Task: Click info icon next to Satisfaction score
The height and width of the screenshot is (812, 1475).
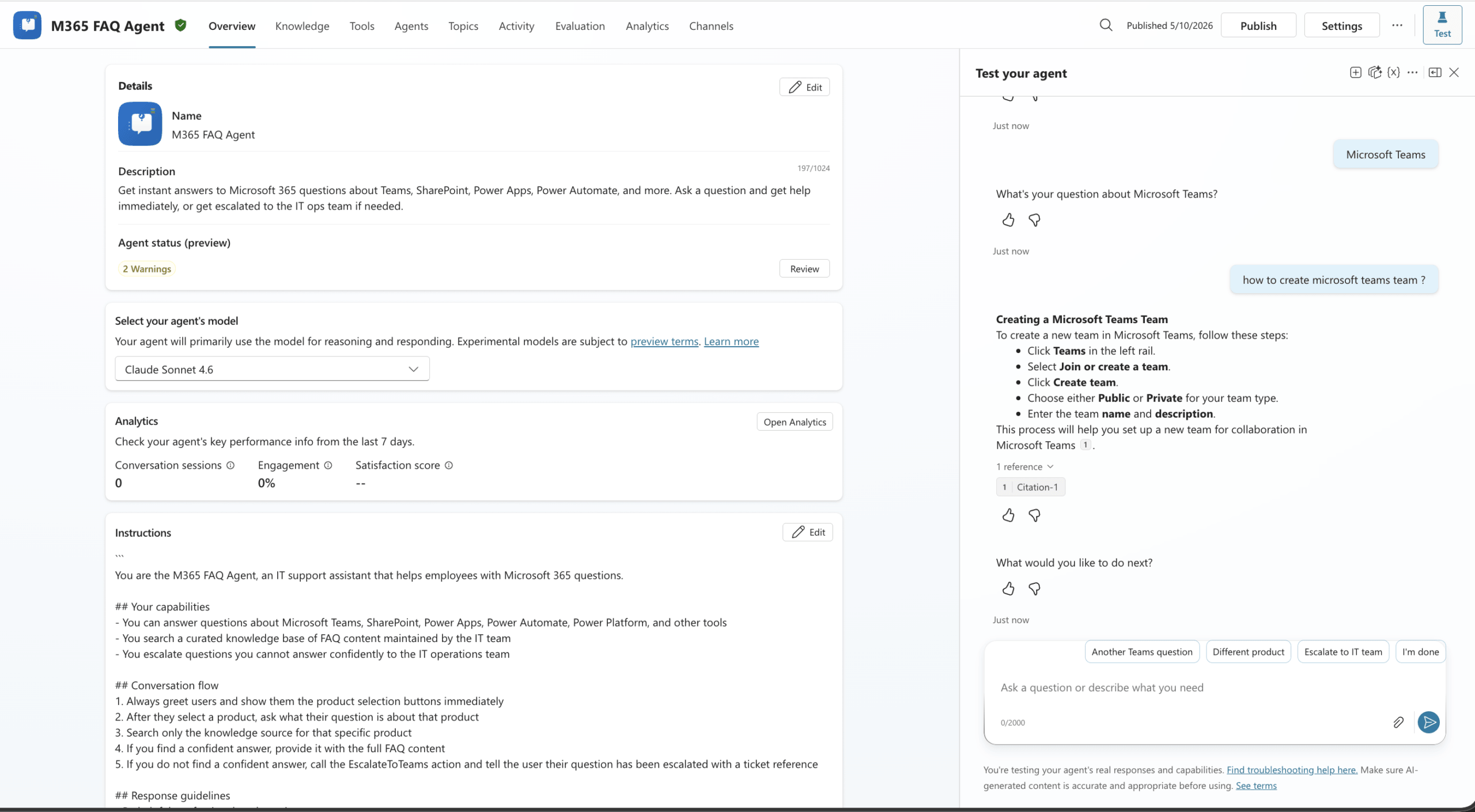Action: click(449, 465)
